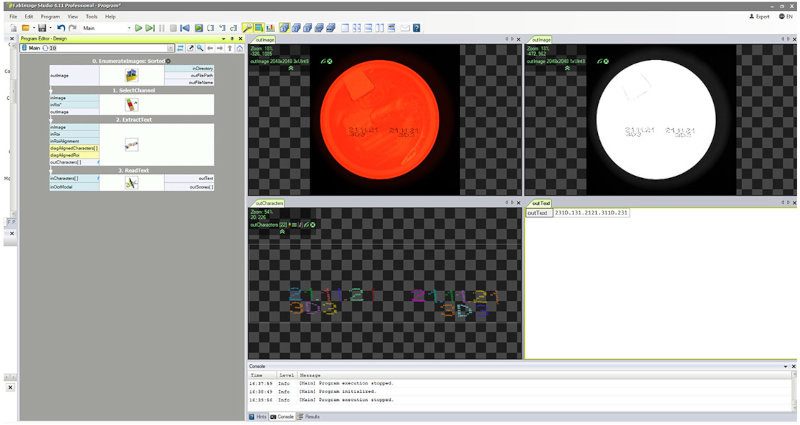Click the Run program play button
Viewport: 800px width, 425px height.
[x=139, y=28]
